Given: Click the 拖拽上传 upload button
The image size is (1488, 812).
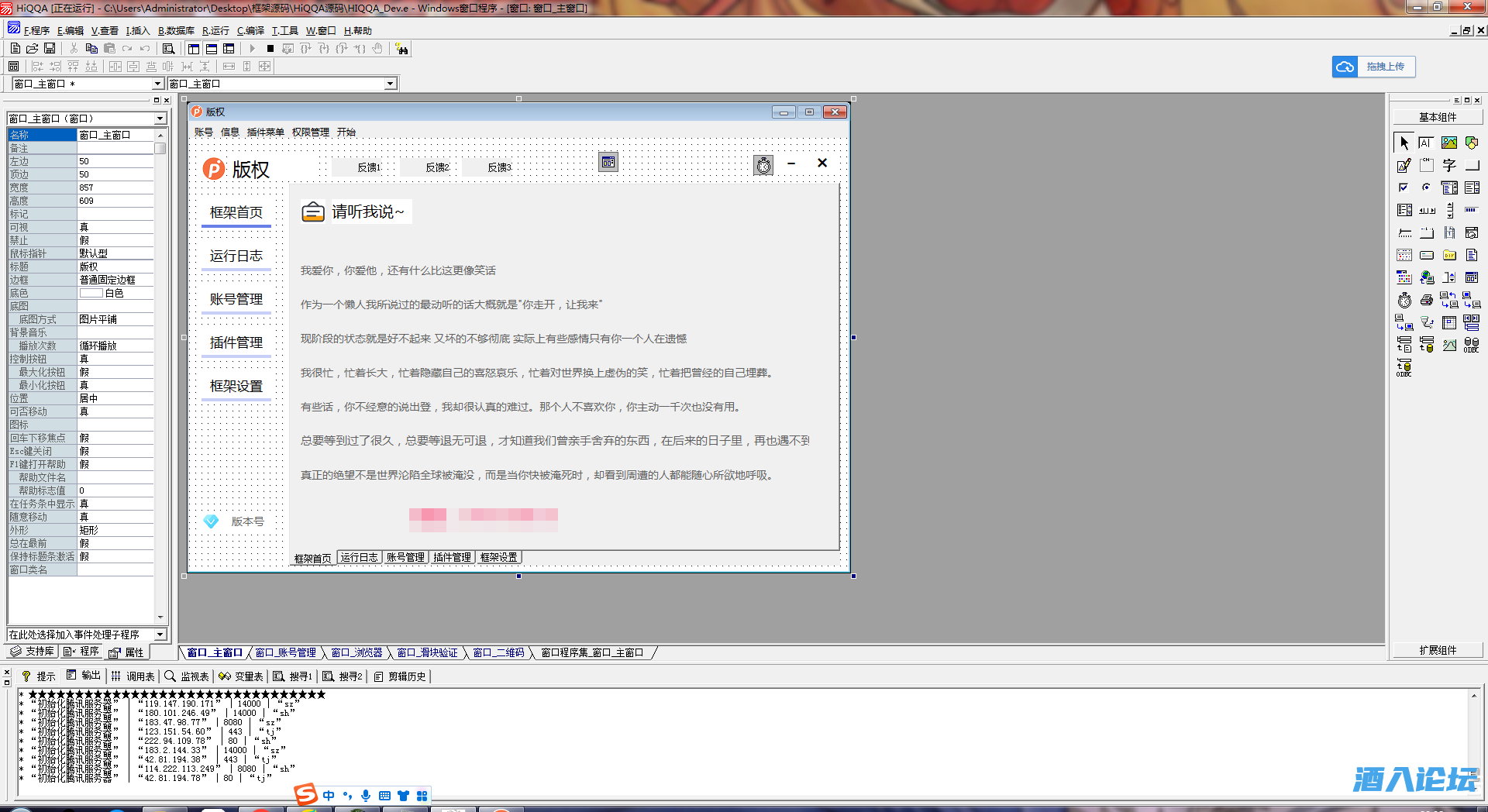Looking at the screenshot, I should click(x=1384, y=67).
